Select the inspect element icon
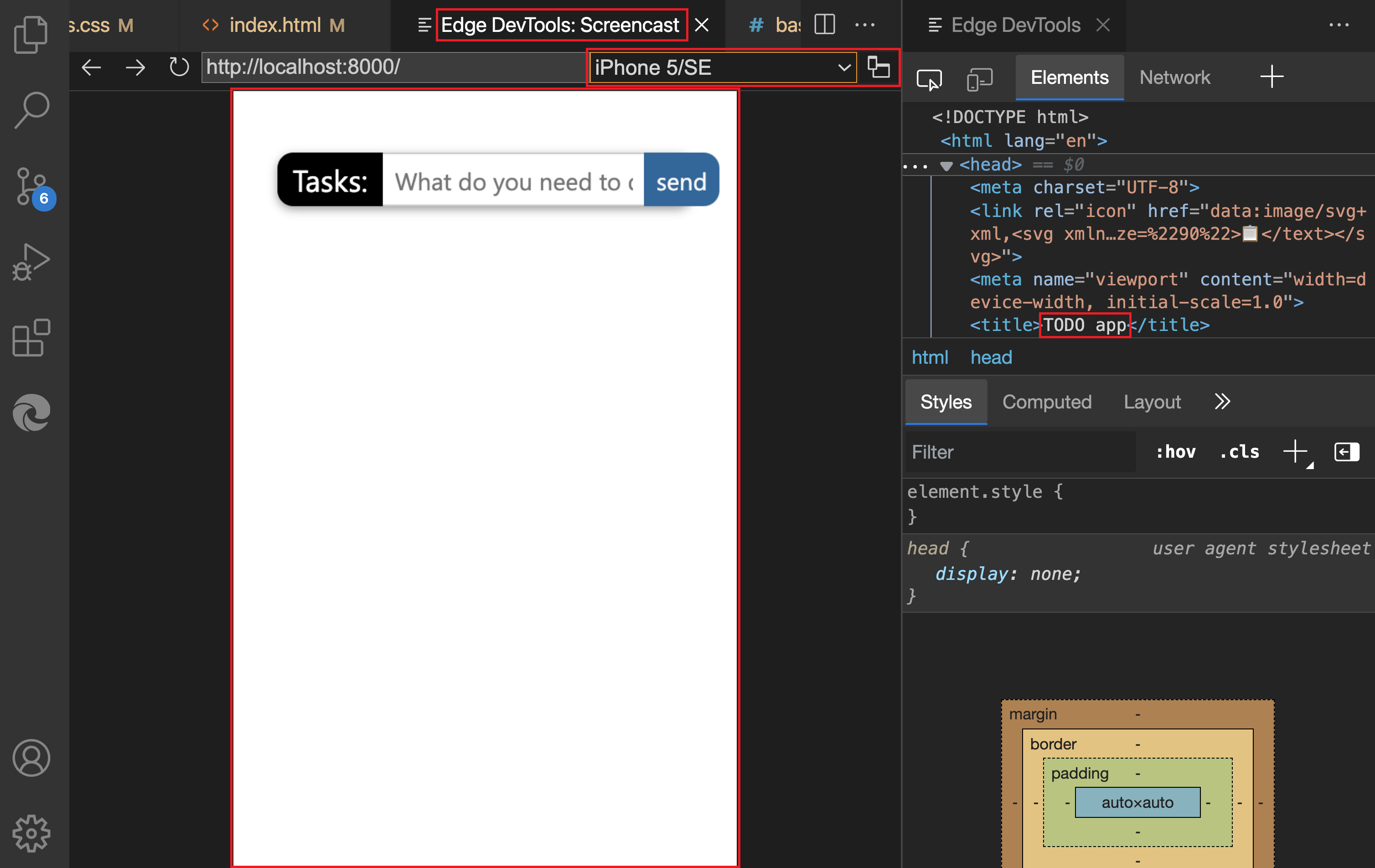The image size is (1375, 868). click(929, 77)
